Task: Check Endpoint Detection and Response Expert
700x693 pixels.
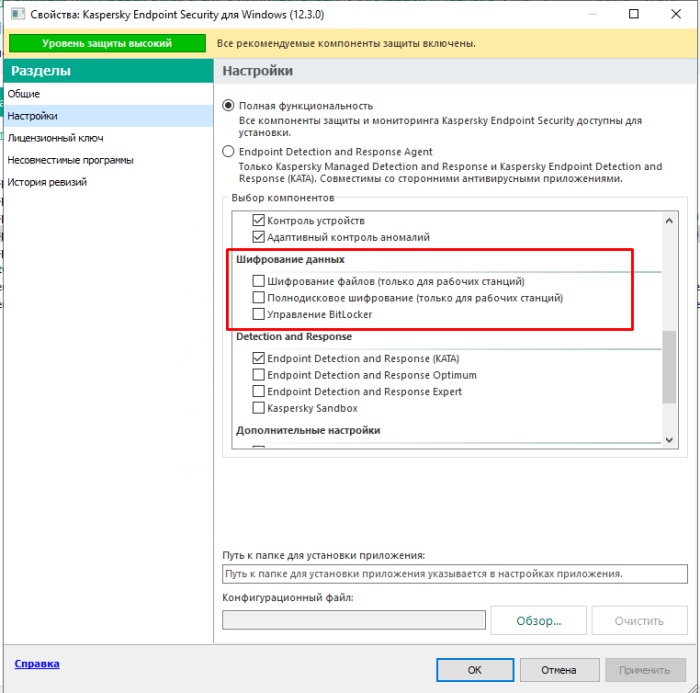Action: (x=258, y=391)
